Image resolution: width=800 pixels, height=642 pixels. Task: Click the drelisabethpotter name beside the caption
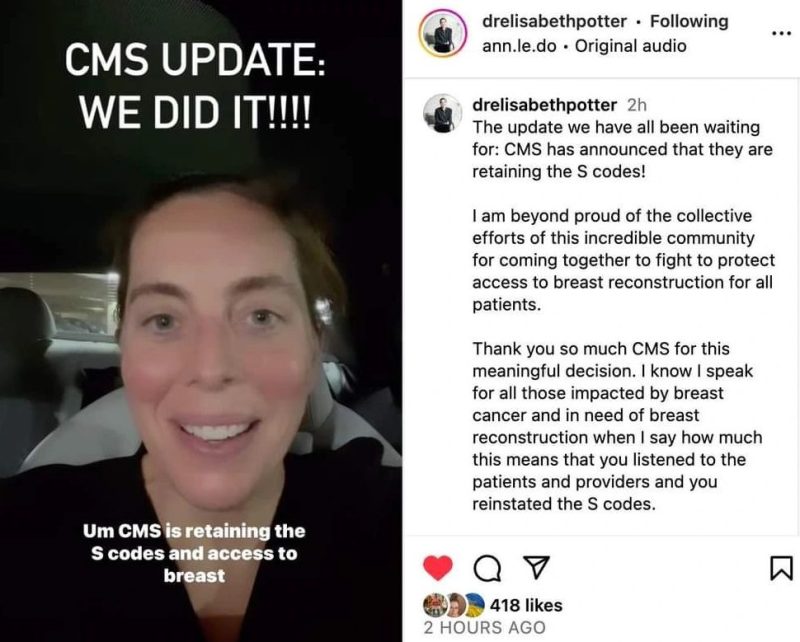coord(544,105)
